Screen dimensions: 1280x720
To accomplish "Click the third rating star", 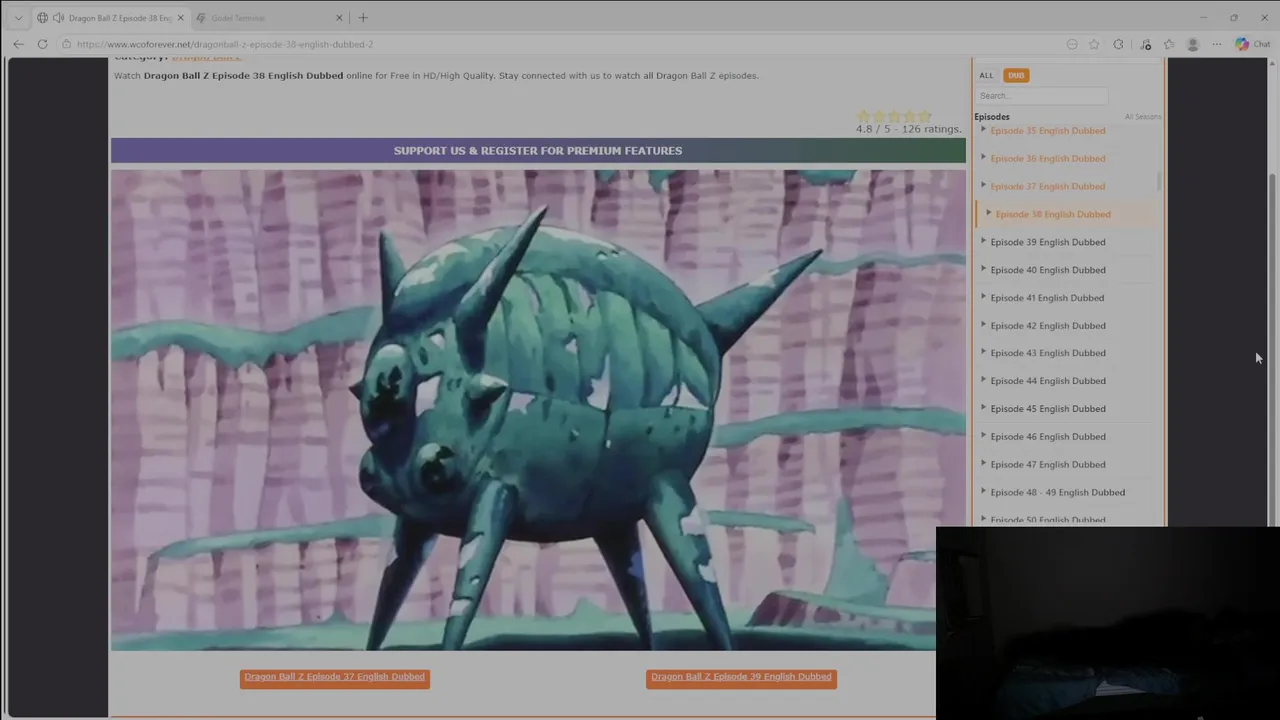I will [894, 117].
